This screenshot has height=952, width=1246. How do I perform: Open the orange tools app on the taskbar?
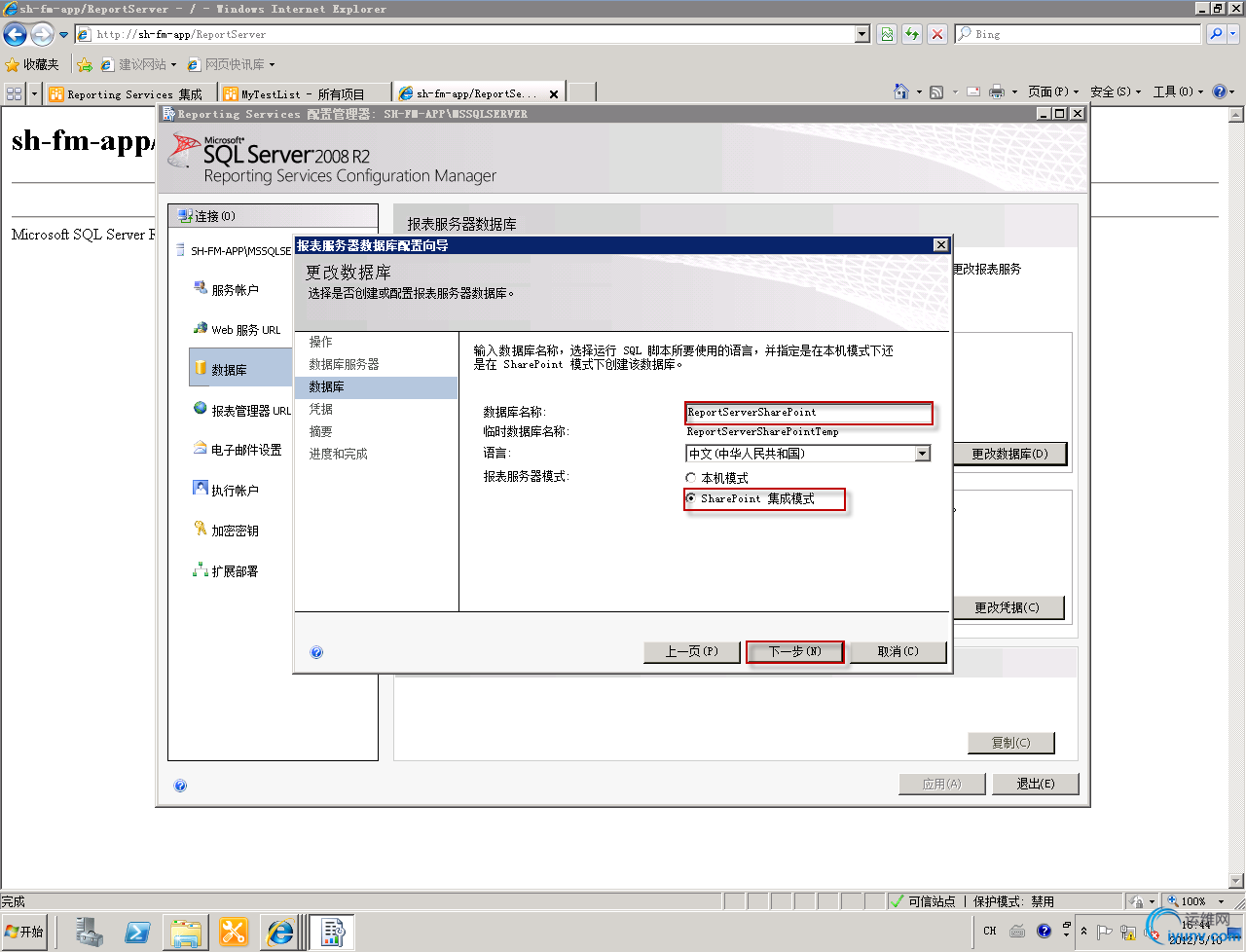click(234, 932)
